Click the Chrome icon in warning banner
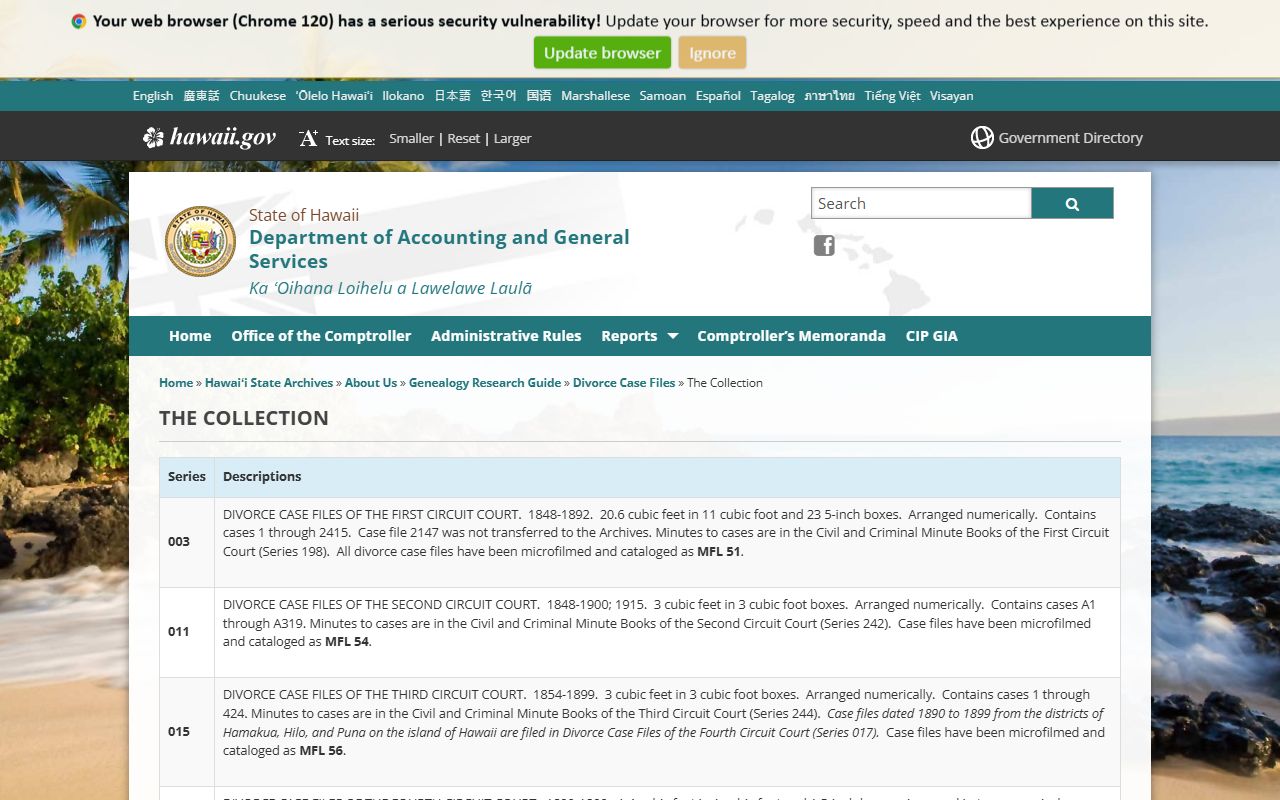Image resolution: width=1280 pixels, height=800 pixels. [79, 21]
